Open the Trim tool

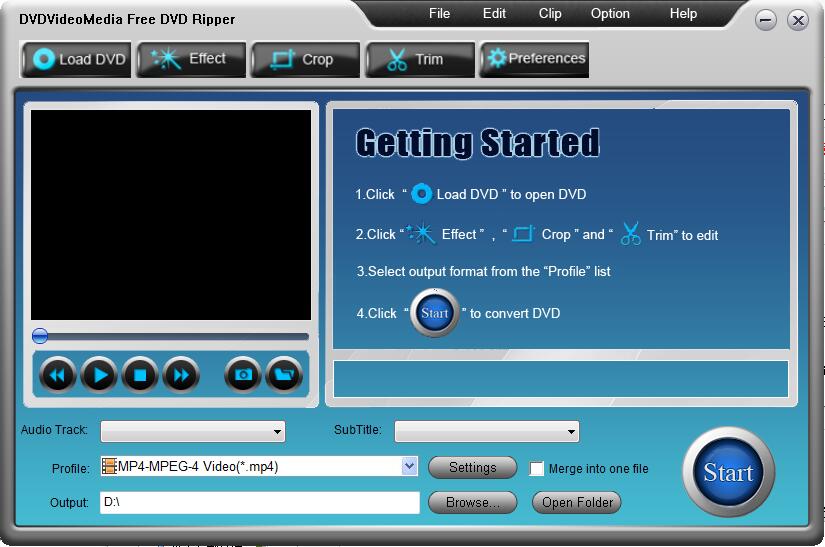pos(420,59)
